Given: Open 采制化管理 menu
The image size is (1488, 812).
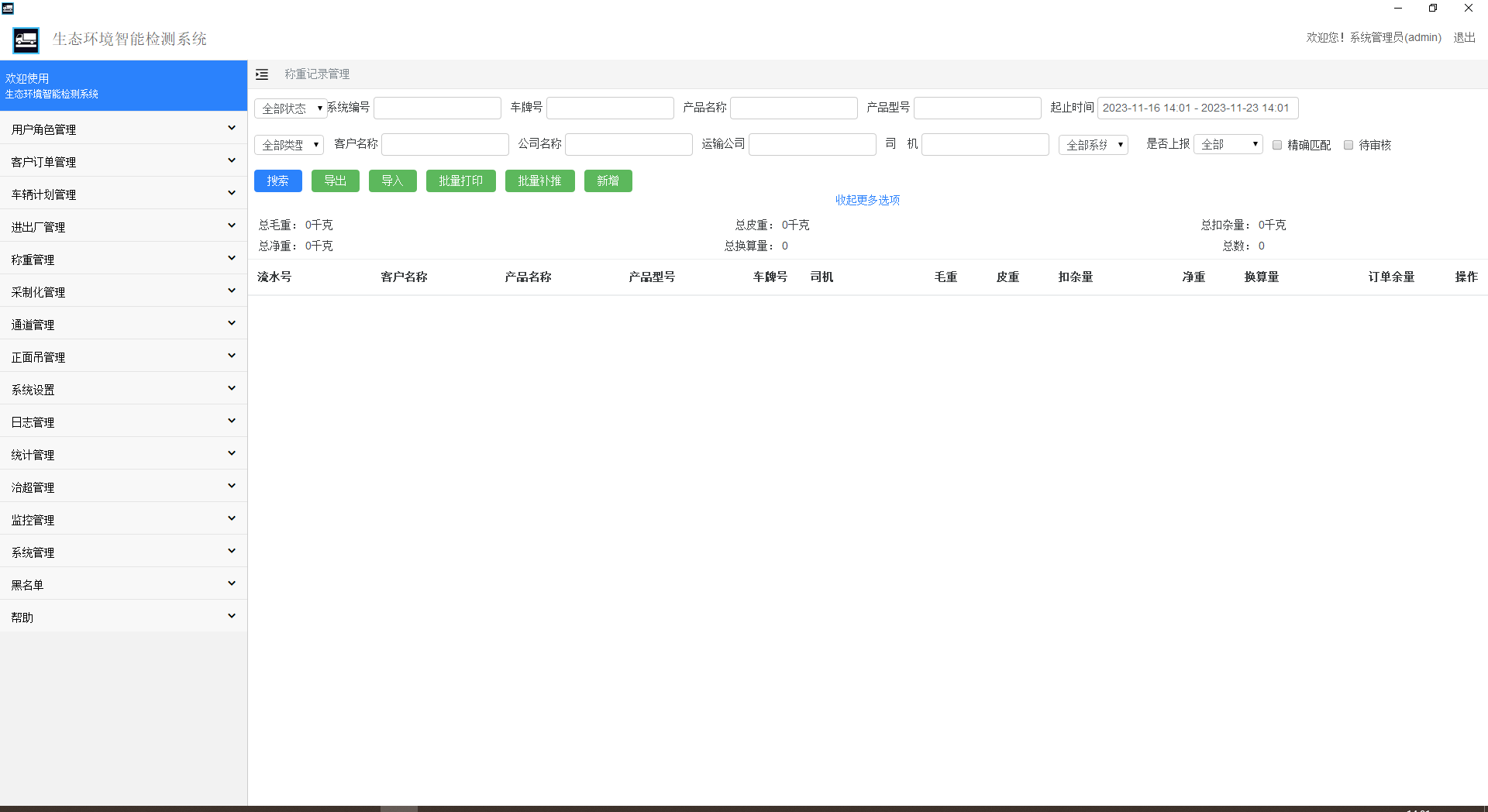Looking at the screenshot, I should coord(123,291).
